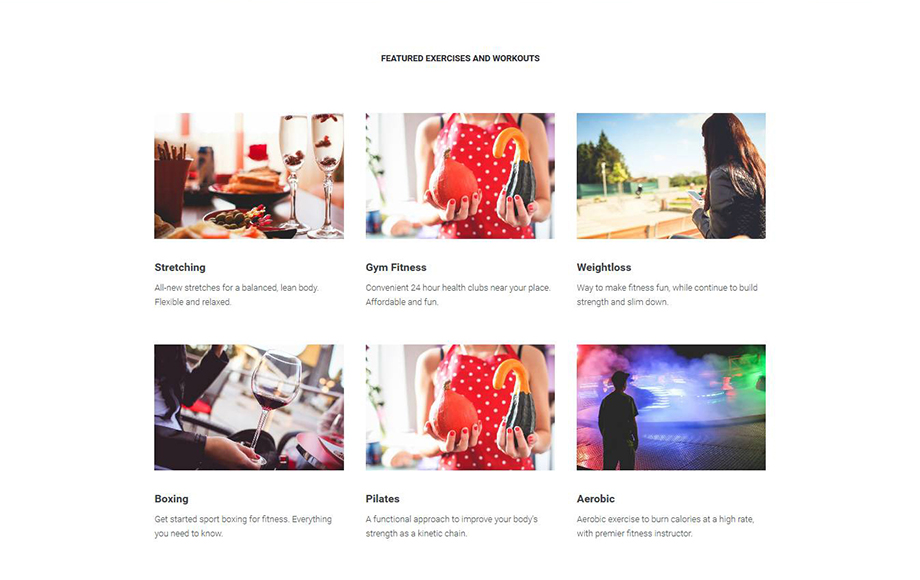
Task: Select the Aerobic burn calories description
Action: tap(665, 526)
